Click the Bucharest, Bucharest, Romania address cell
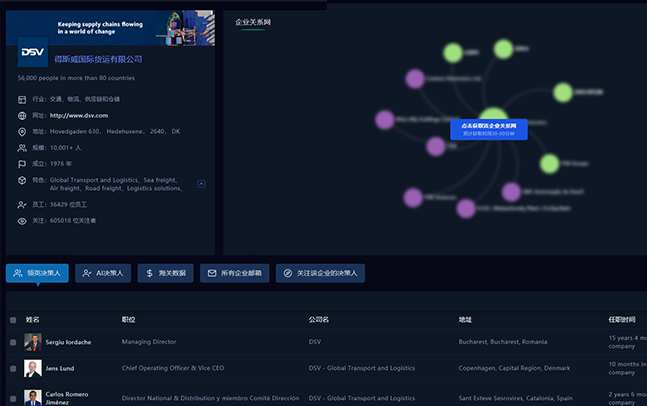Viewport: 647px width, 406px height. point(503,342)
